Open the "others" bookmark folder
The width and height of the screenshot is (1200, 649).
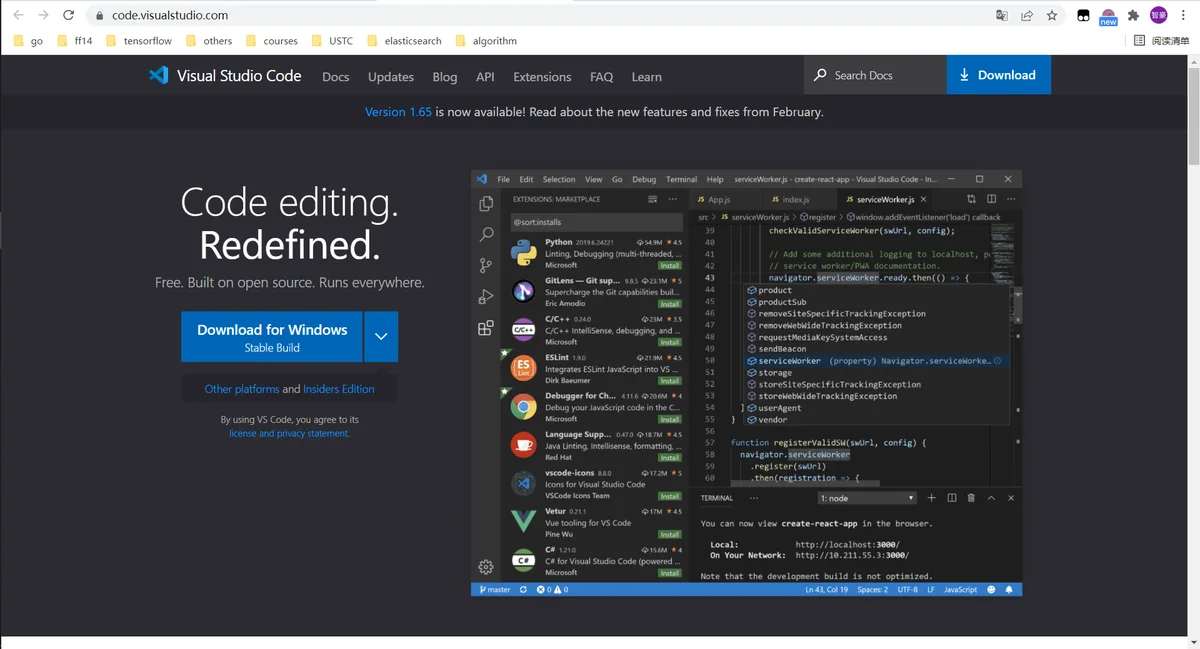209,41
